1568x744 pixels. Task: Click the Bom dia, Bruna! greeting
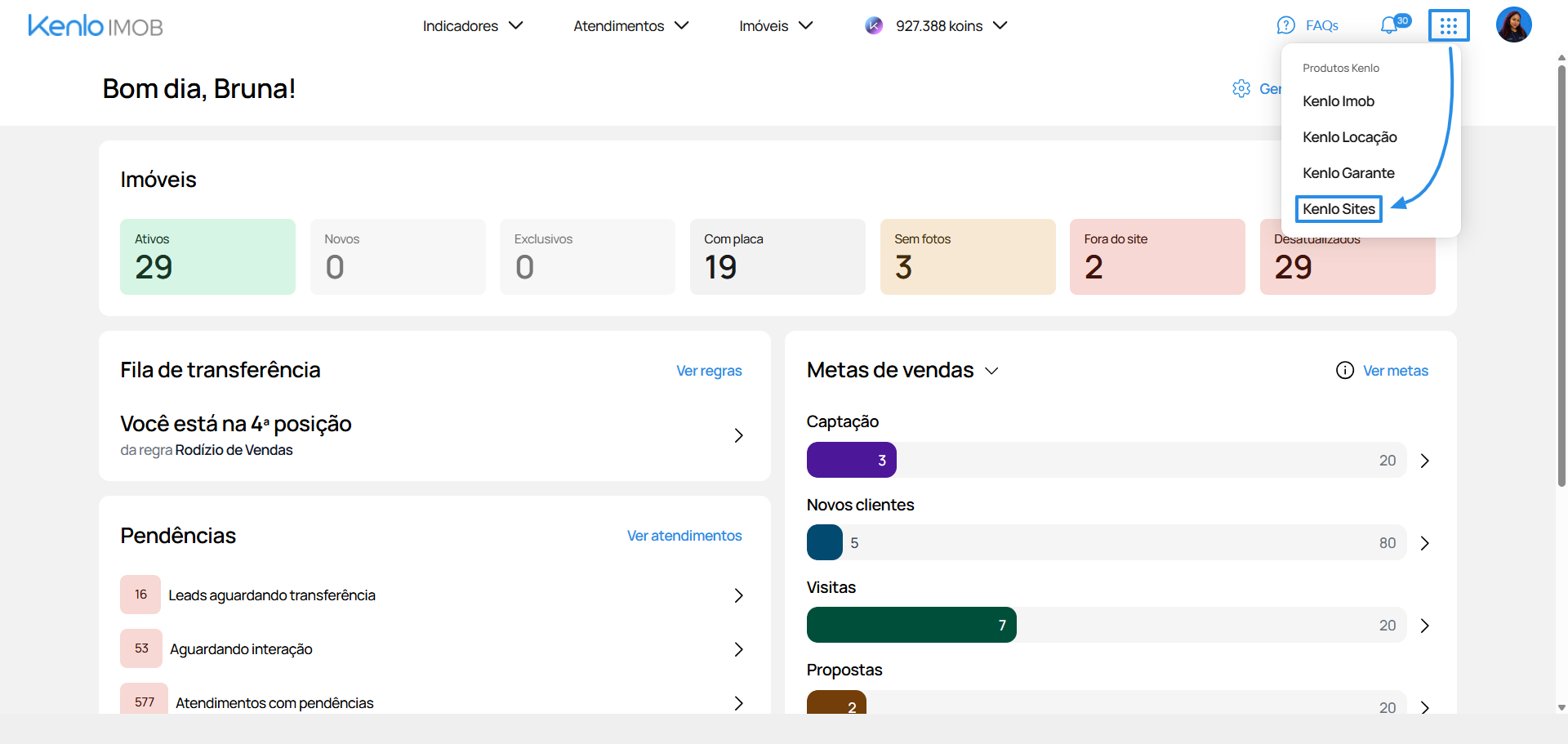pyautogui.click(x=199, y=88)
